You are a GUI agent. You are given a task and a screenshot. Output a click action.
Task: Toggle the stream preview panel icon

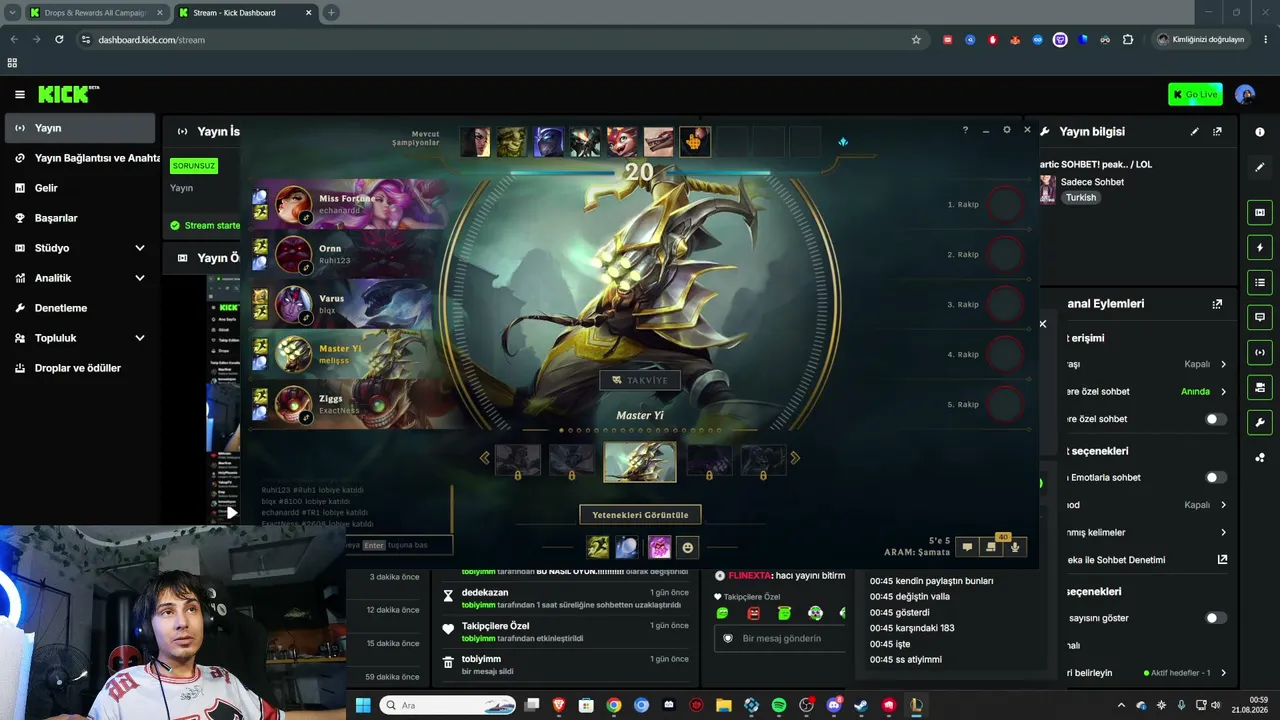[1260, 213]
